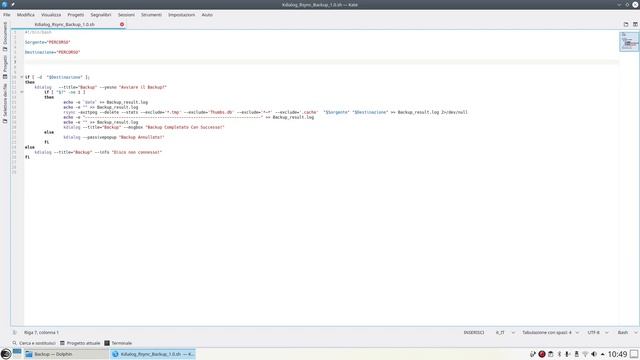
Task: Open the UTF-8 encoding dropdown
Action: [598, 333]
